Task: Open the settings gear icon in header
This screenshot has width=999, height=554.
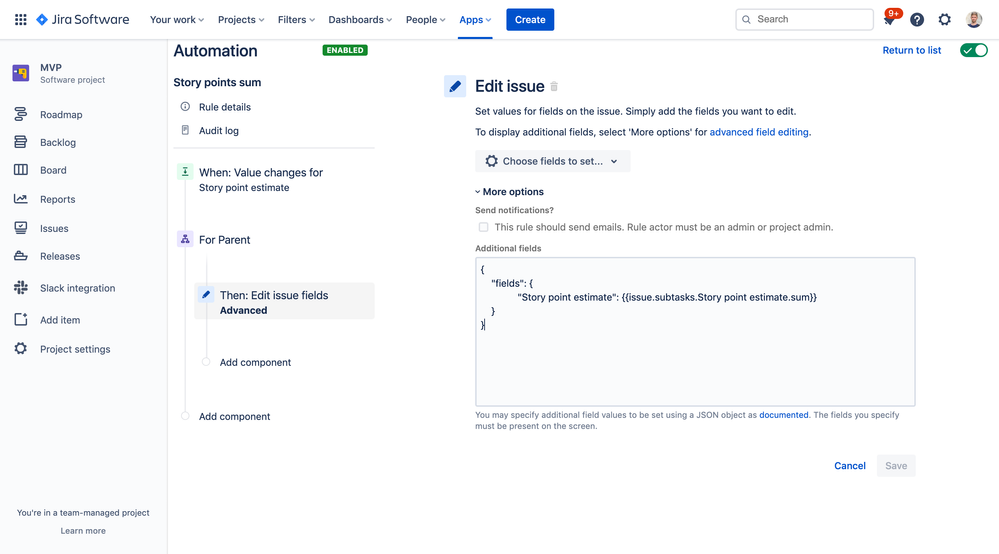Action: [x=944, y=20]
